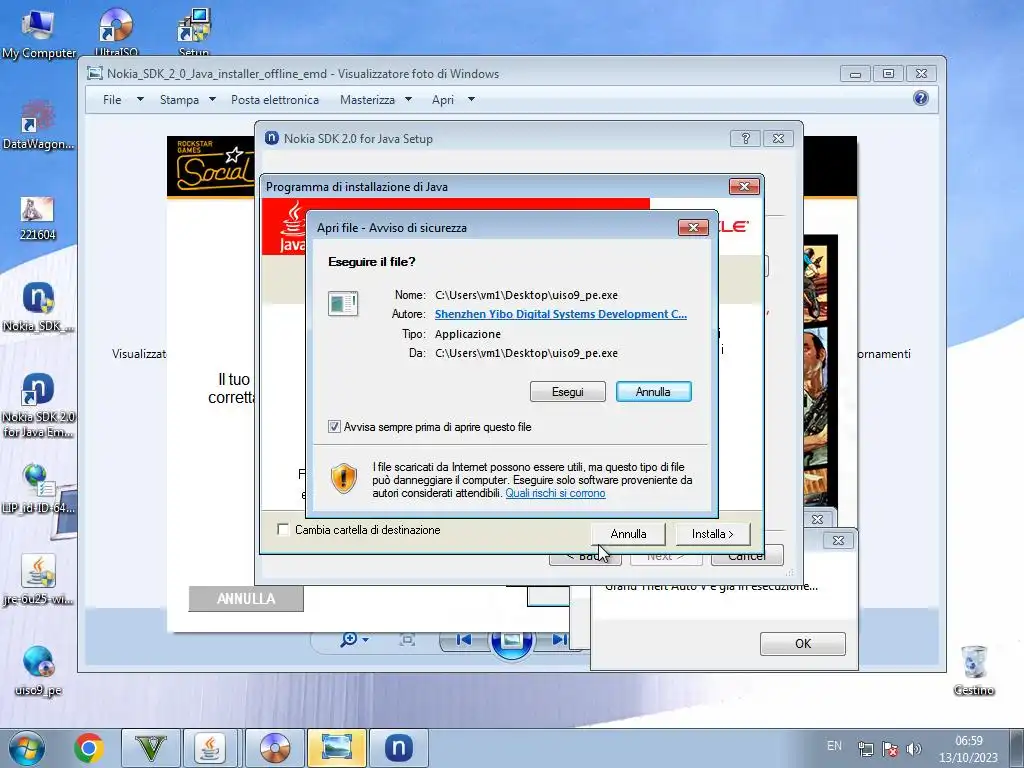Open Setup desktop shortcut

click(x=194, y=31)
